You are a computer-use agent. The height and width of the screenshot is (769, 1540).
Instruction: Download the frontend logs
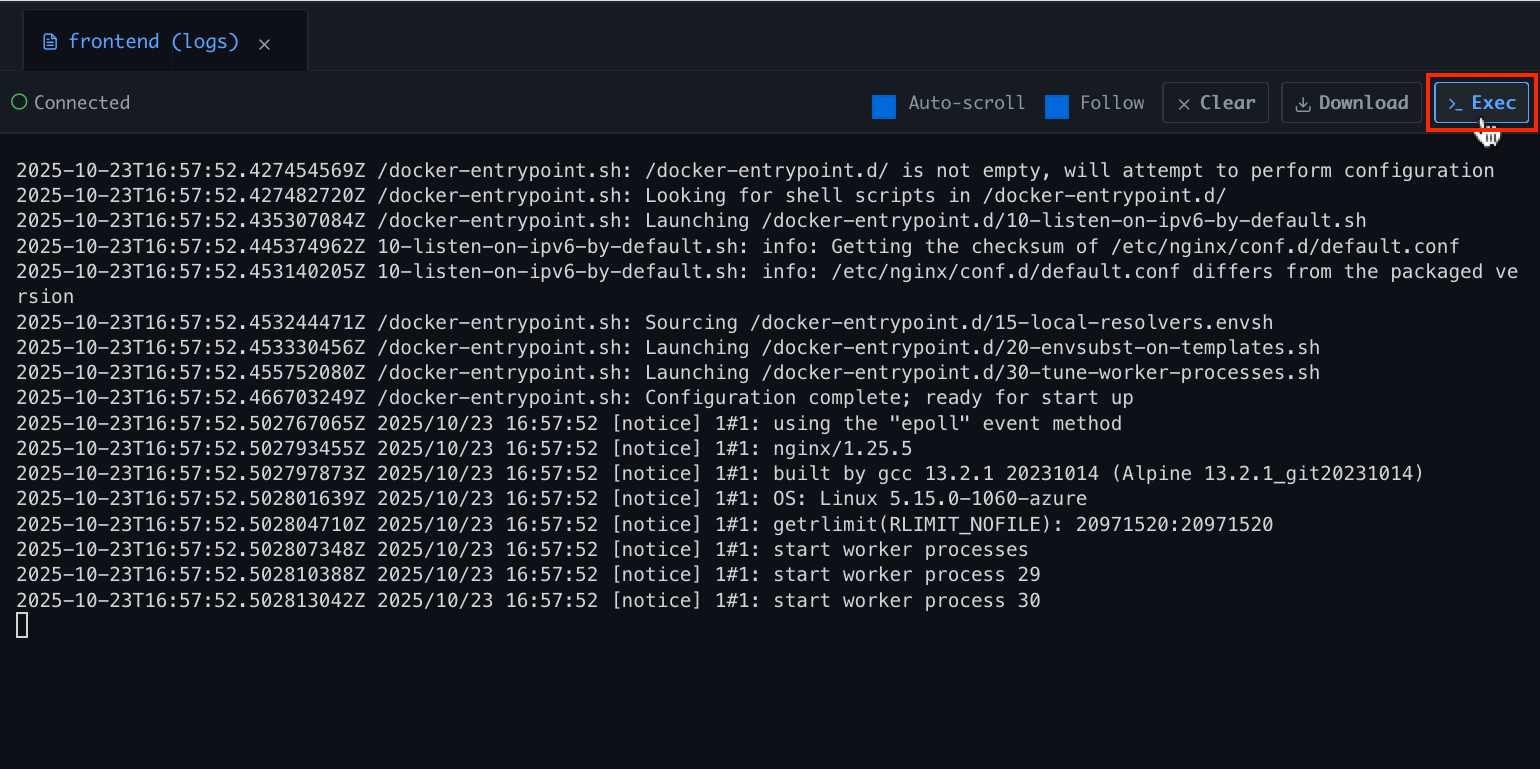click(1351, 103)
